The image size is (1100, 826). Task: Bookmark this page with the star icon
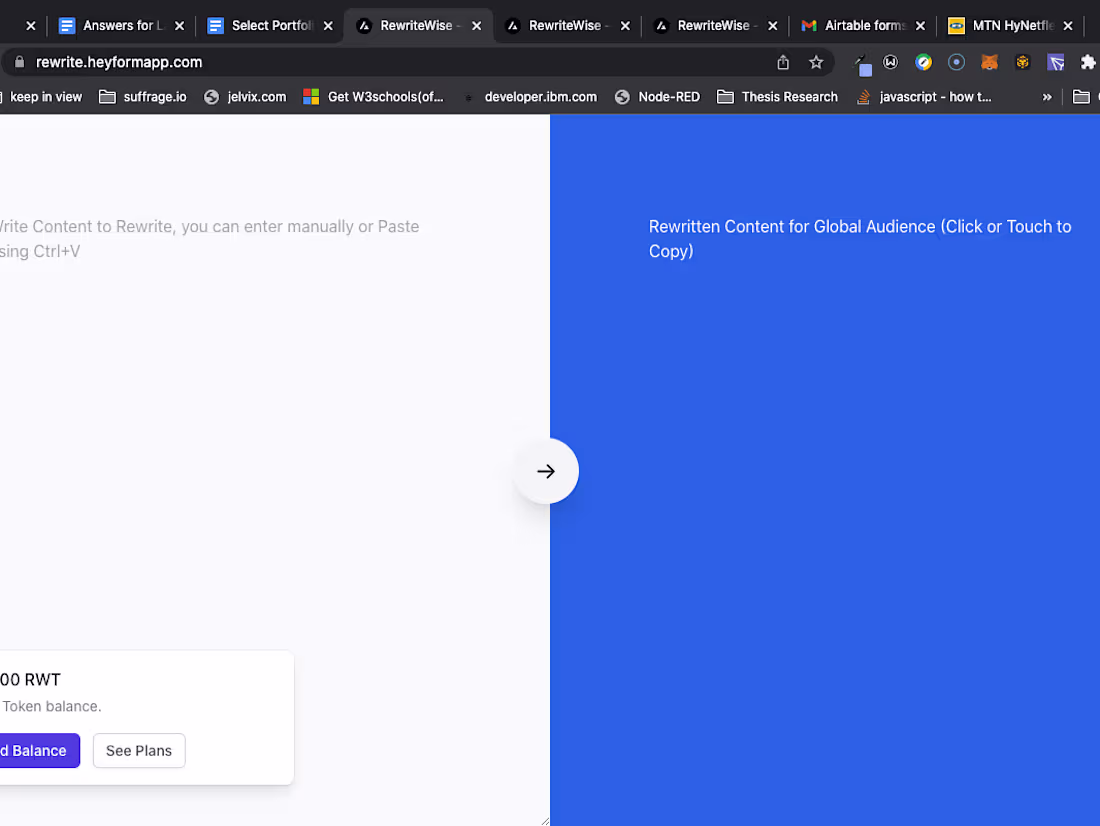(816, 62)
